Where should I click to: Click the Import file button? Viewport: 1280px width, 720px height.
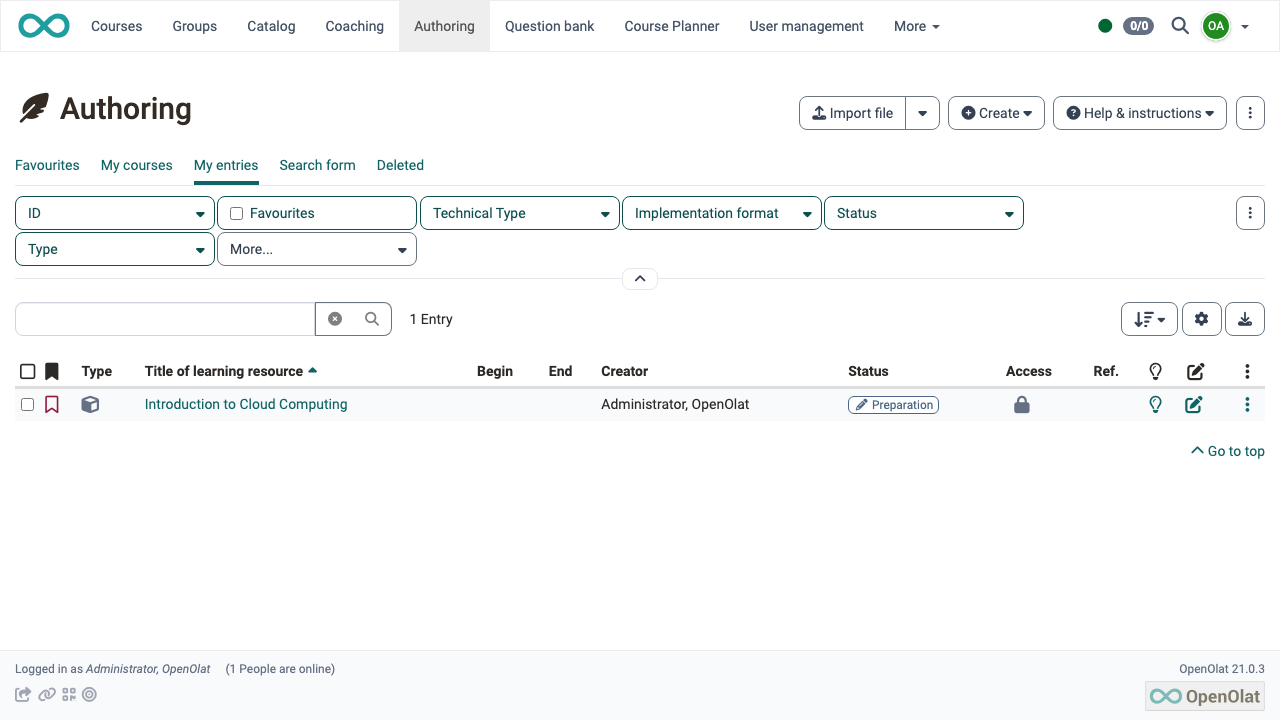853,113
